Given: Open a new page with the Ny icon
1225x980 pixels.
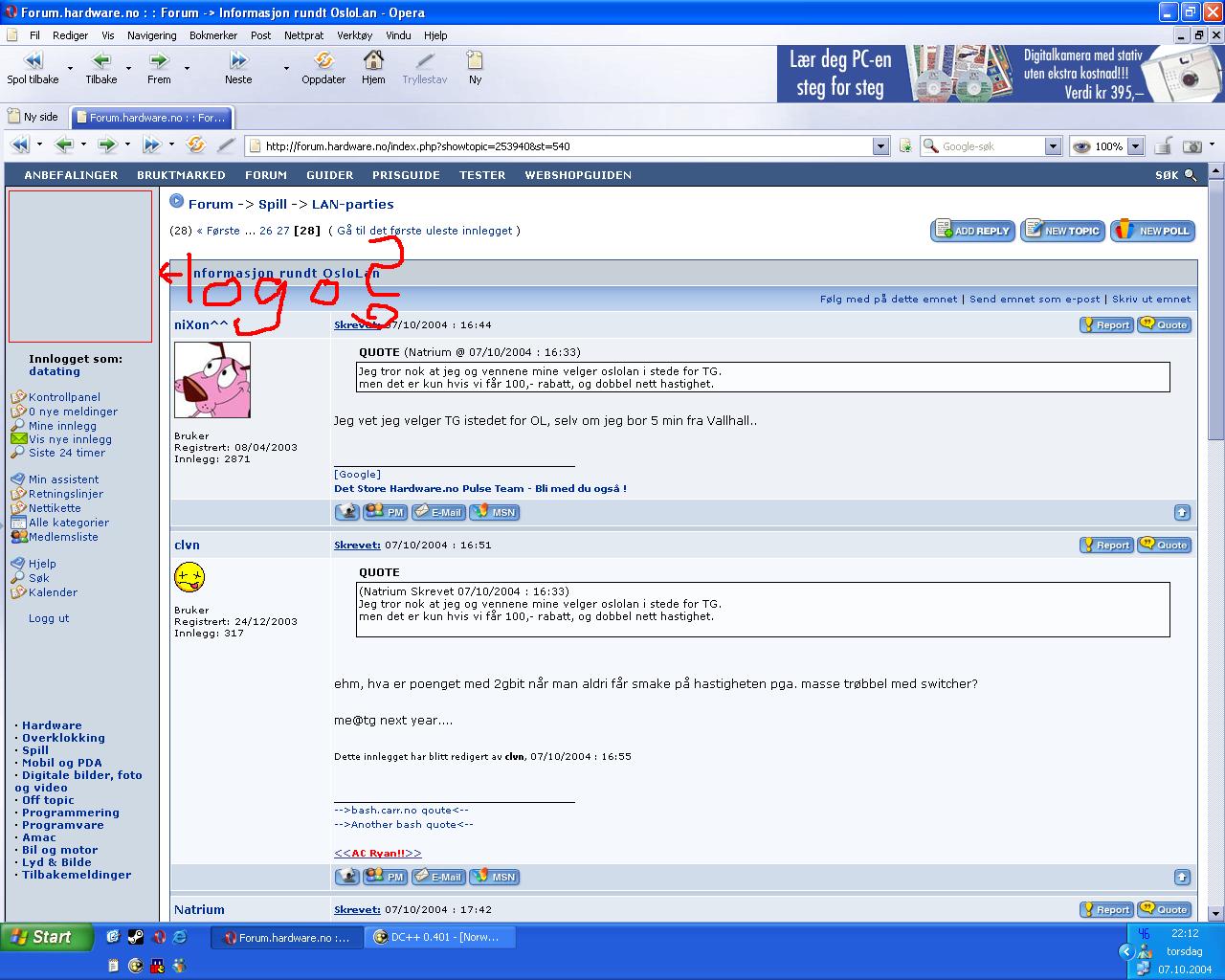Looking at the screenshot, I should (475, 60).
